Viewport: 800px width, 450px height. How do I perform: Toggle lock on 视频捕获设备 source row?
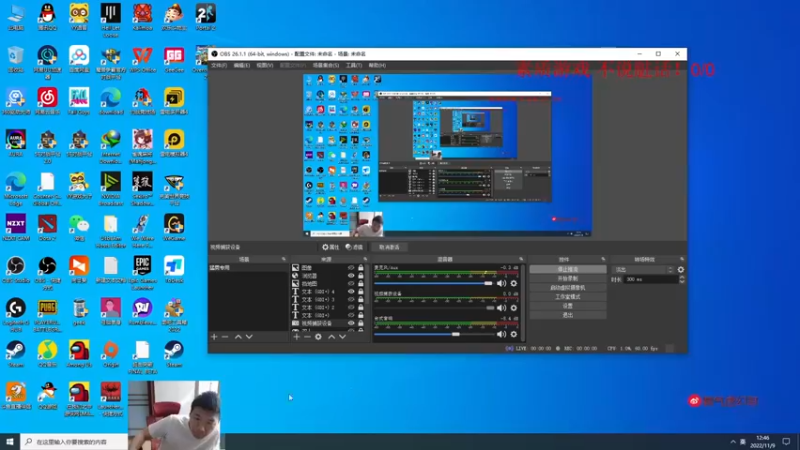click(361, 323)
